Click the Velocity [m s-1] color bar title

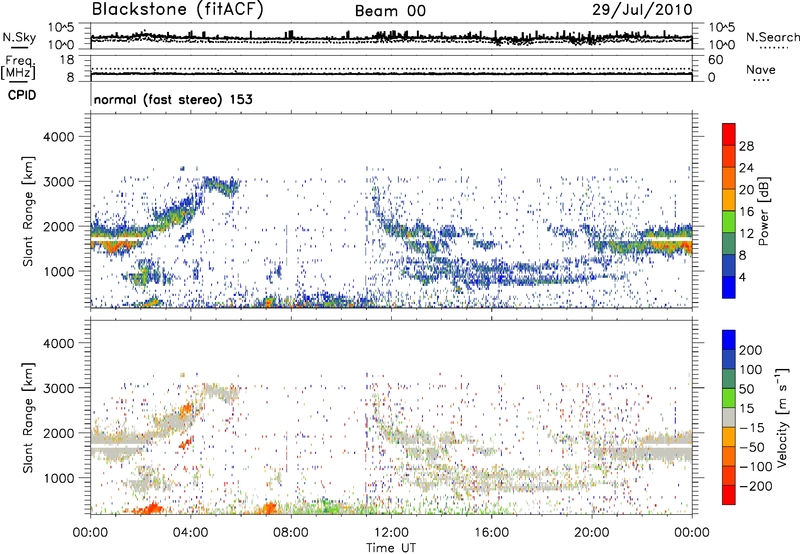(x=782, y=417)
